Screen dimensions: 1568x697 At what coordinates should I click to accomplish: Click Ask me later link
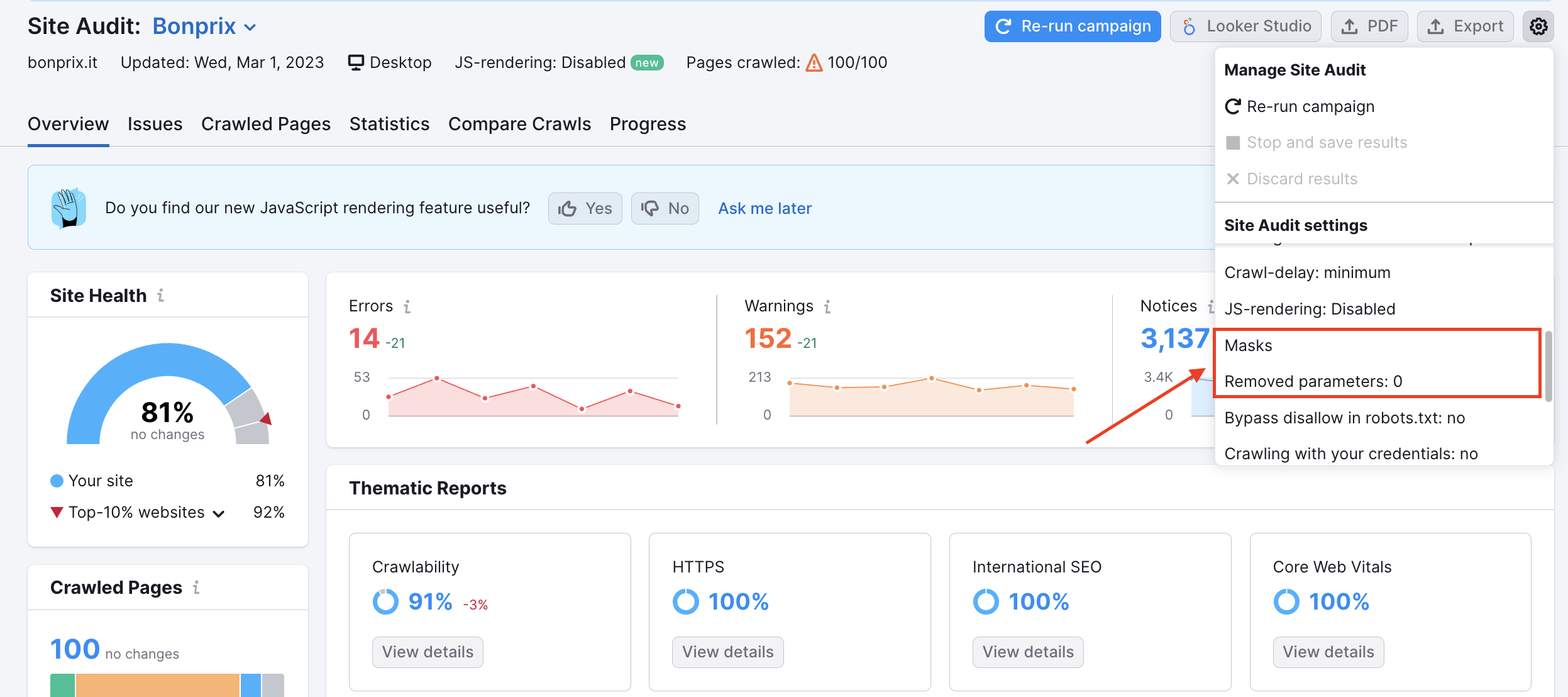(764, 208)
